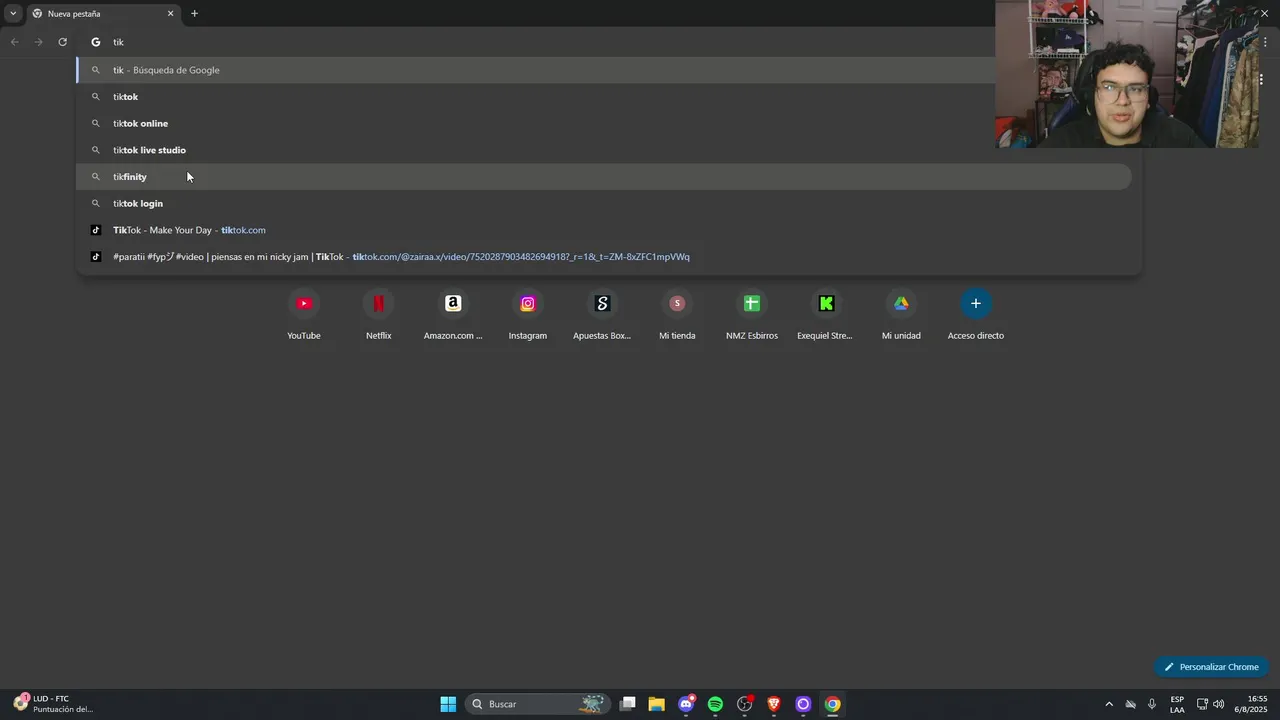Image resolution: width=1280 pixels, height=720 pixels.
Task: Select the 'tiktok online' suggestion
Action: click(x=604, y=123)
